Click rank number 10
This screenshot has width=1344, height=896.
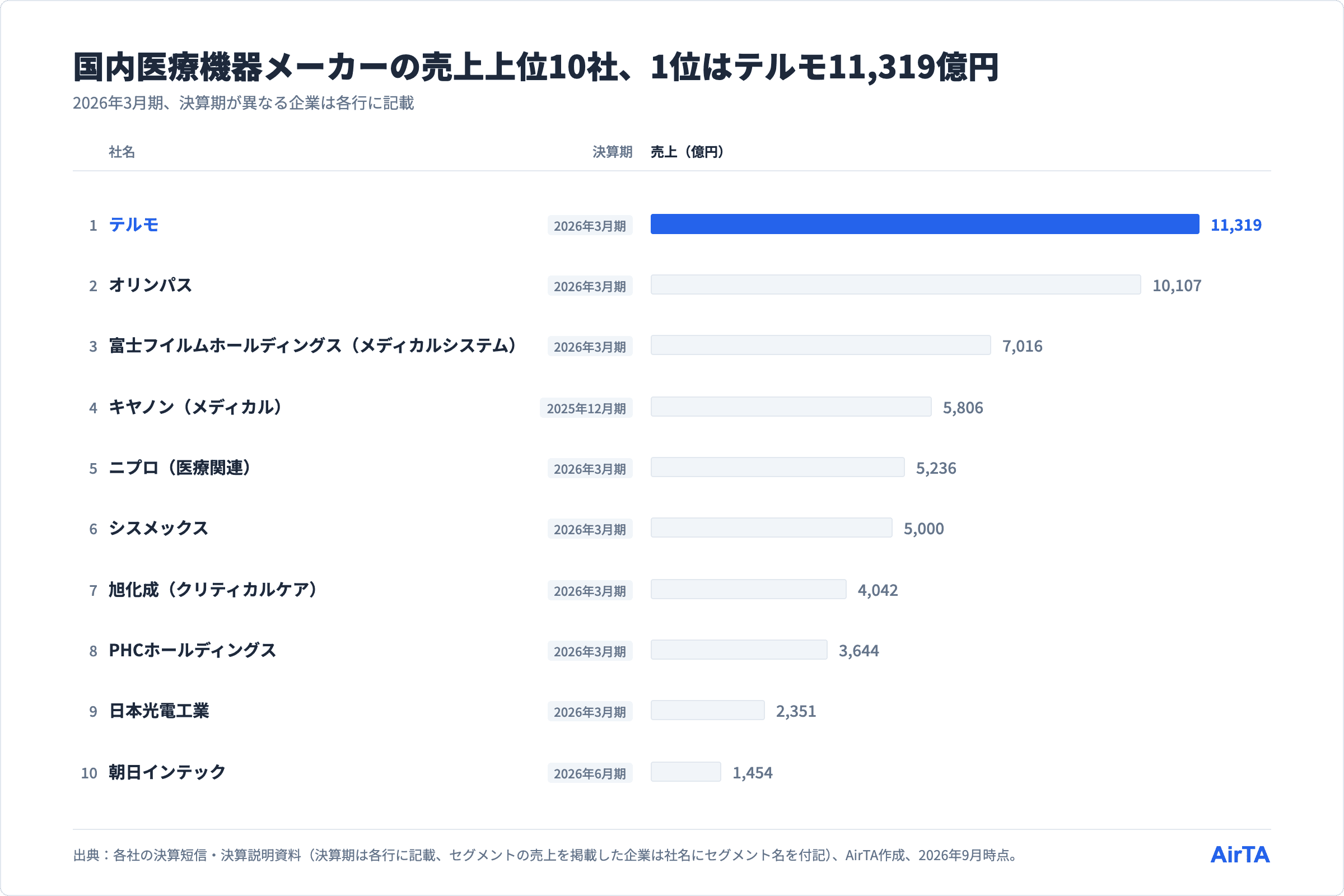coord(89,774)
